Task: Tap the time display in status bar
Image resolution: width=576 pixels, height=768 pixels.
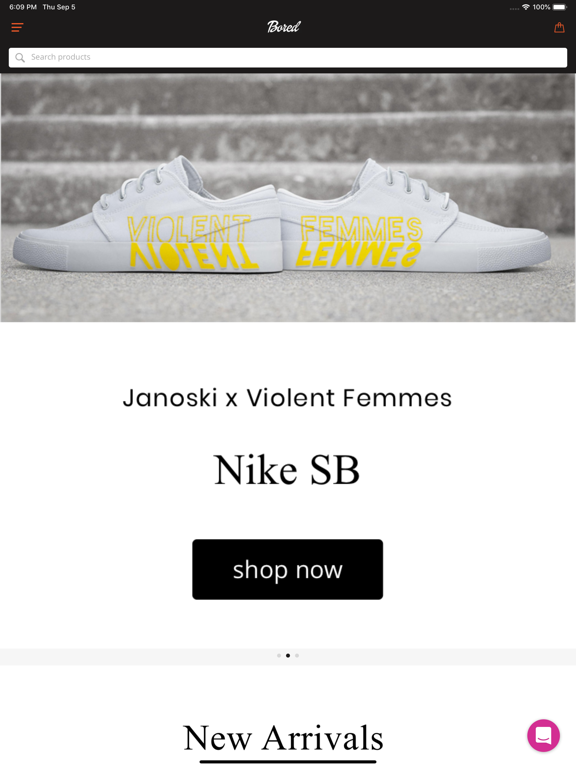Action: (x=23, y=7)
